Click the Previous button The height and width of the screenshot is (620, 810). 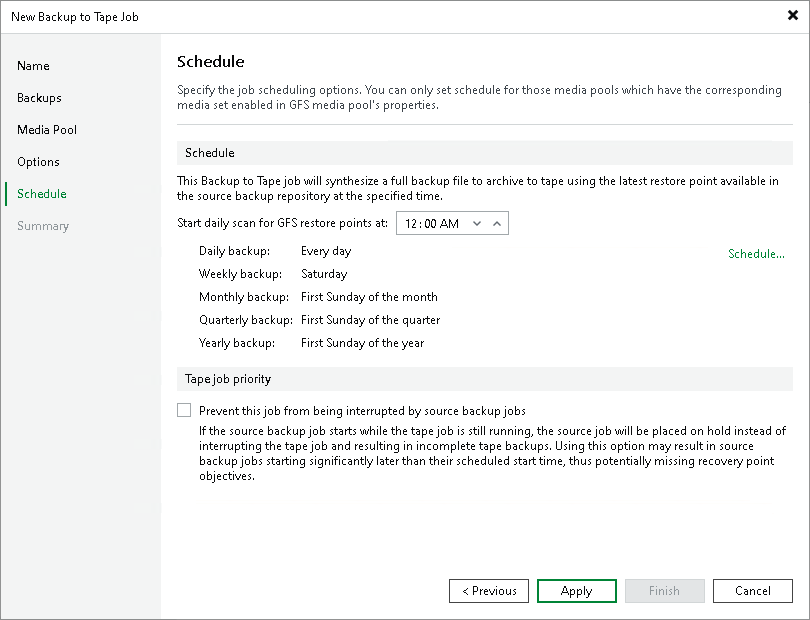coord(488,590)
